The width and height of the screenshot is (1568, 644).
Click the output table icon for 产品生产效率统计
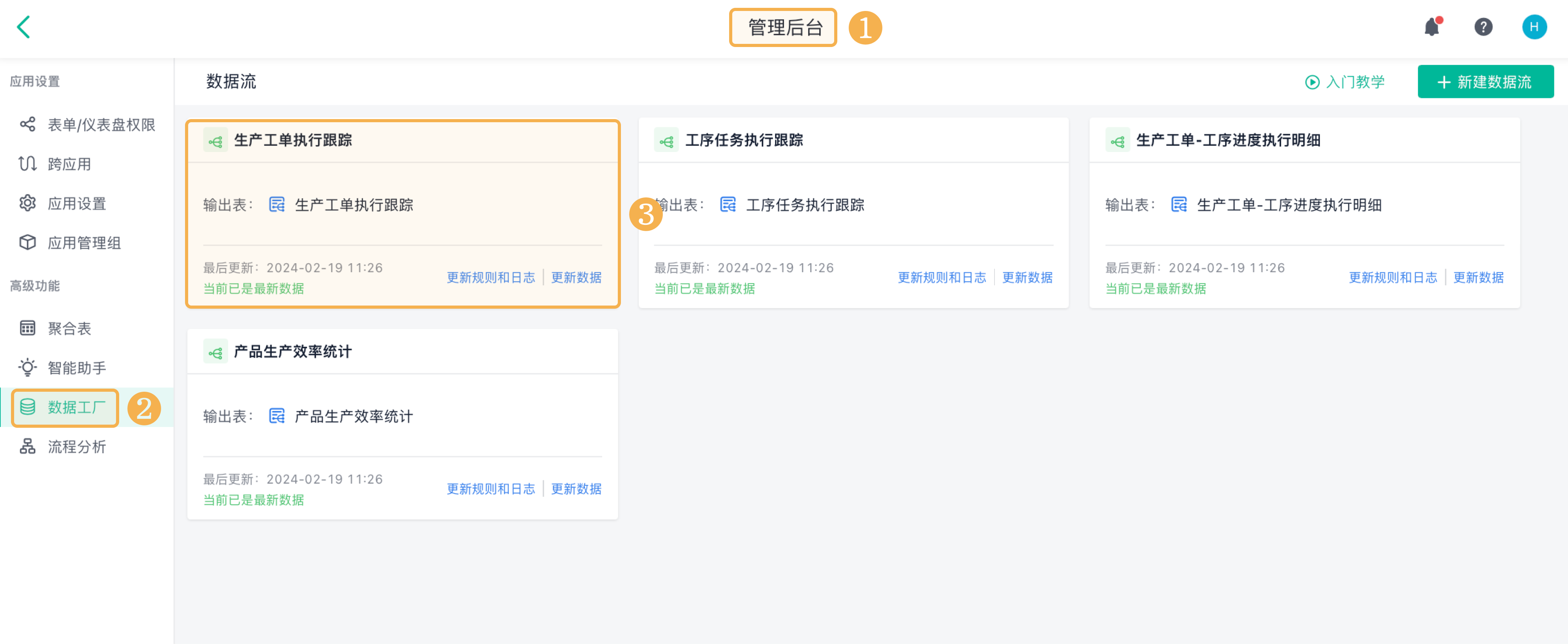click(277, 416)
